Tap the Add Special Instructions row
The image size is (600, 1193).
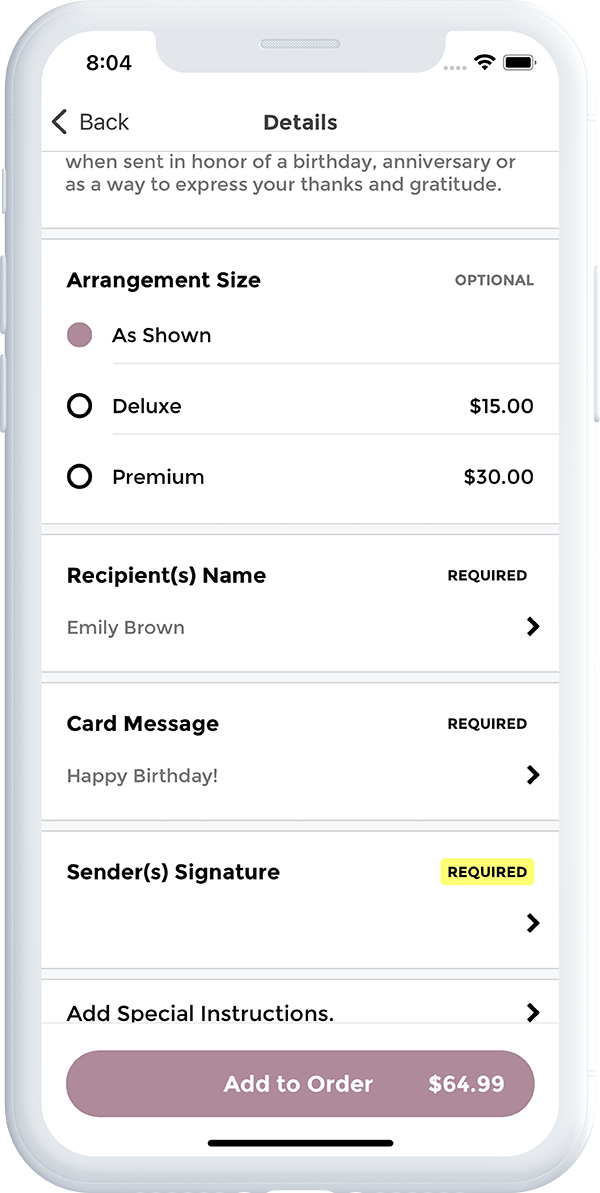click(x=200, y=1012)
